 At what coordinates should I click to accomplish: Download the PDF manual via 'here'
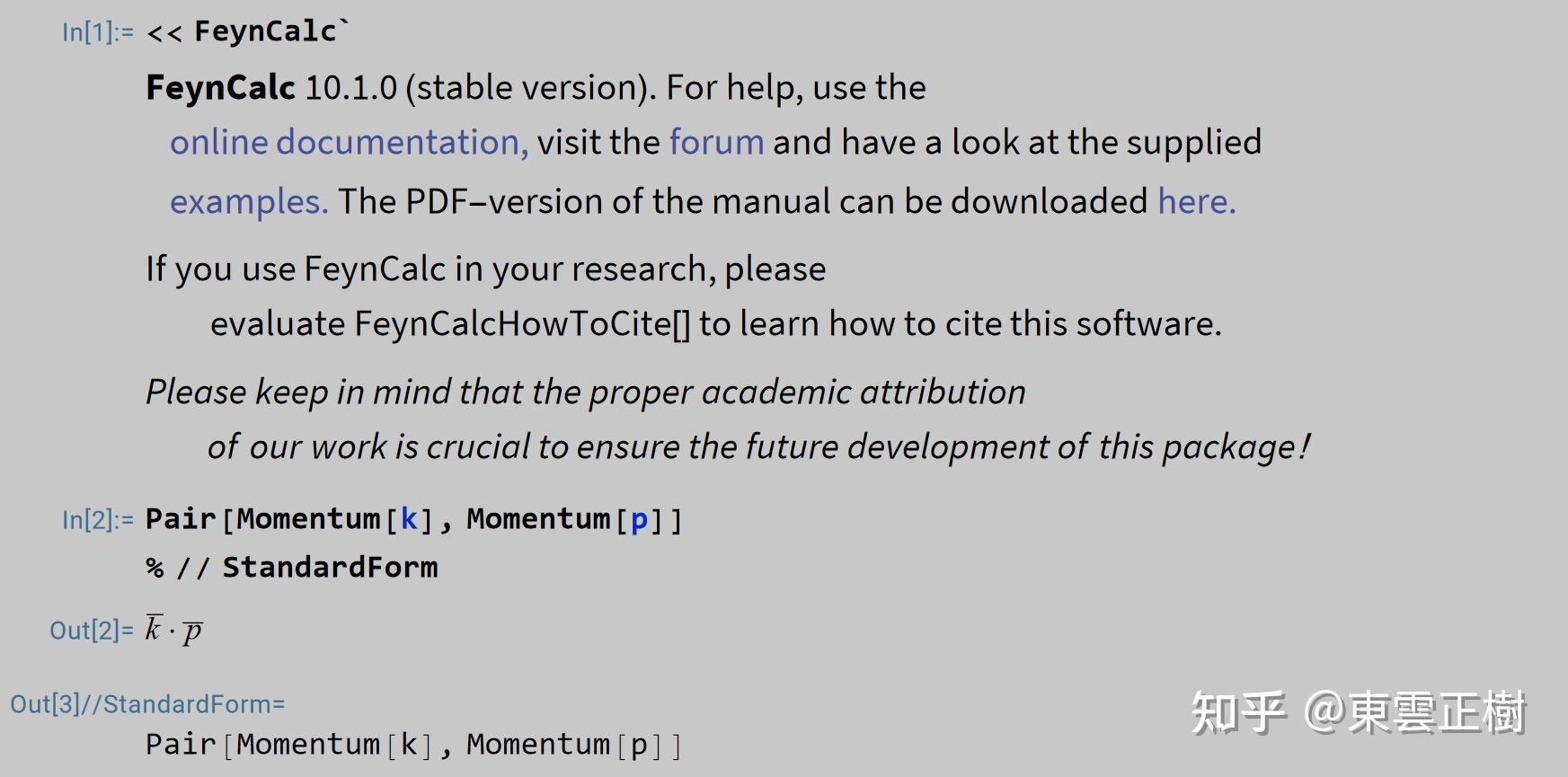(x=1197, y=201)
